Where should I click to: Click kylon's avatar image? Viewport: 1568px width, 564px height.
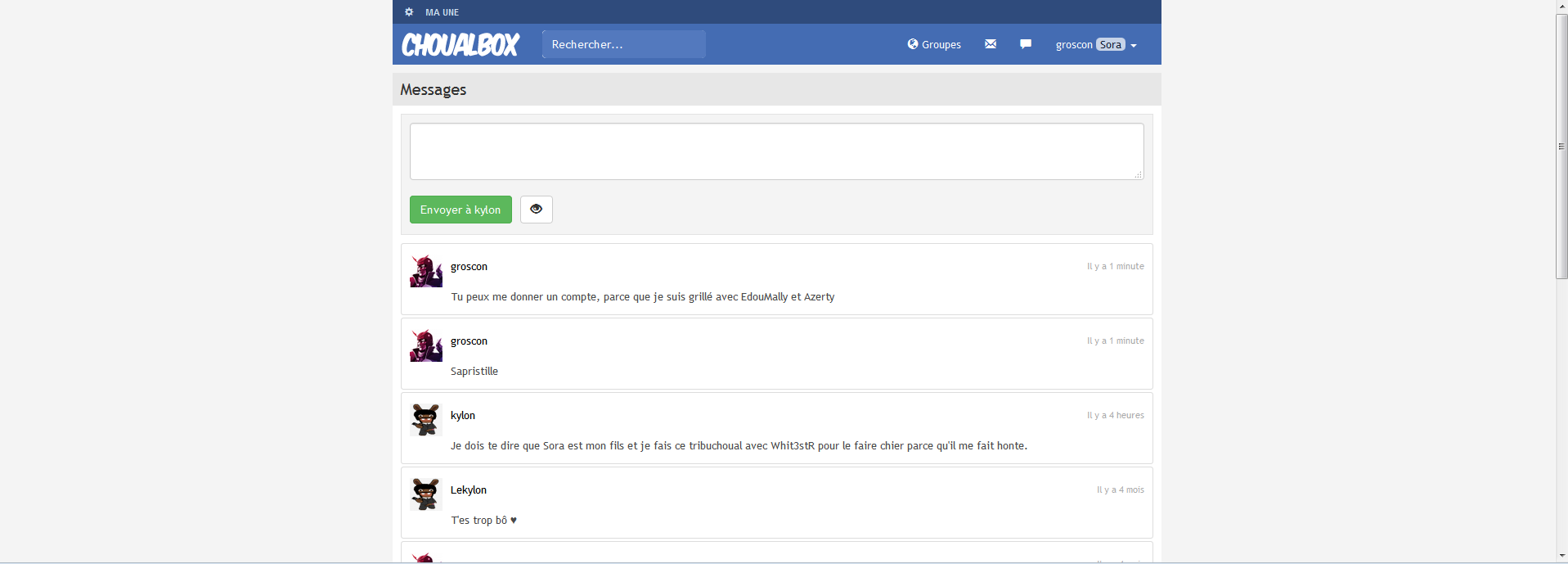[x=426, y=420]
